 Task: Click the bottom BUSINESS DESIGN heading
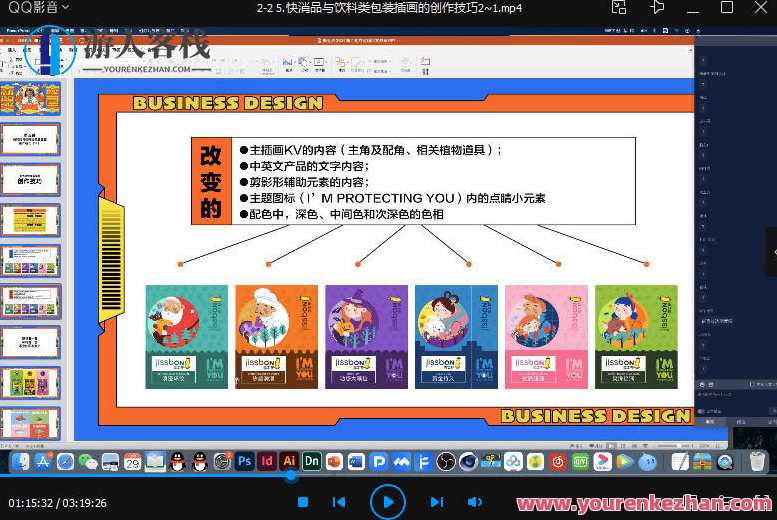tap(596, 416)
